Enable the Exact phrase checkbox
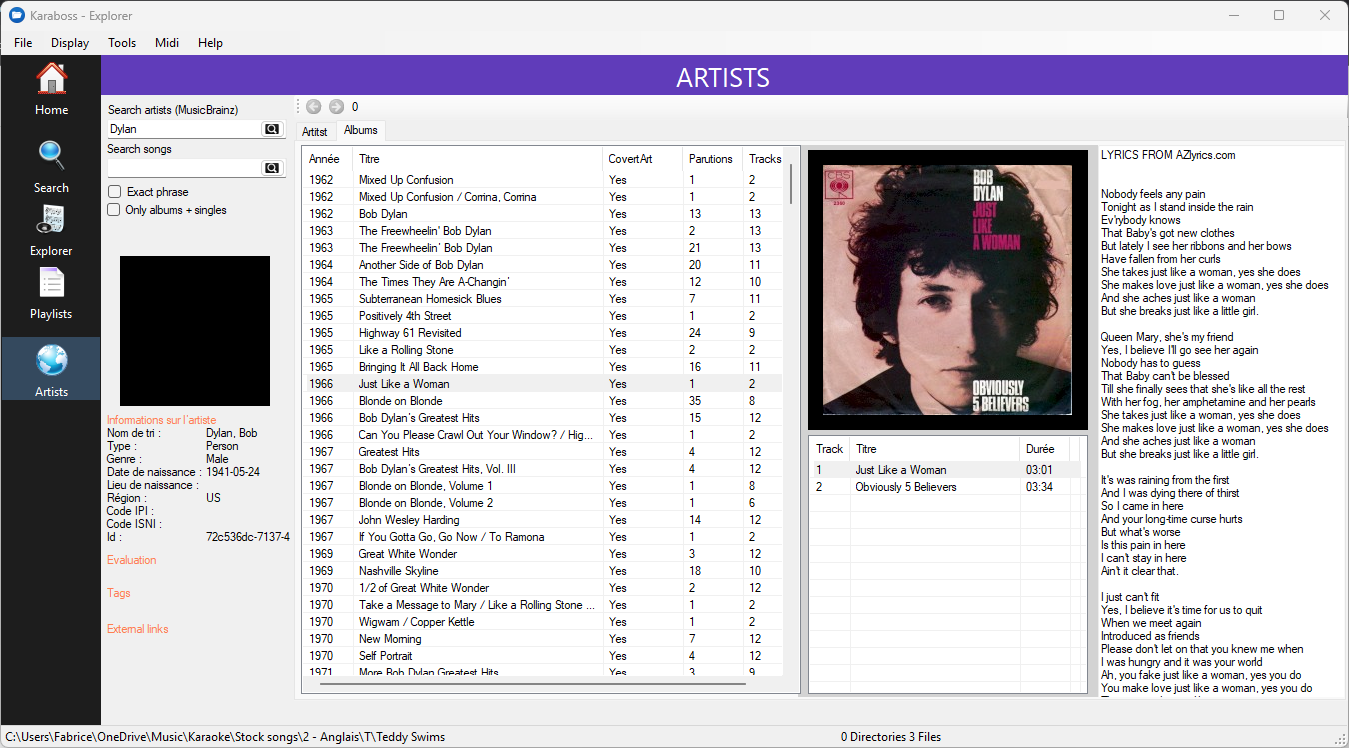The width and height of the screenshot is (1349, 748). (115, 192)
